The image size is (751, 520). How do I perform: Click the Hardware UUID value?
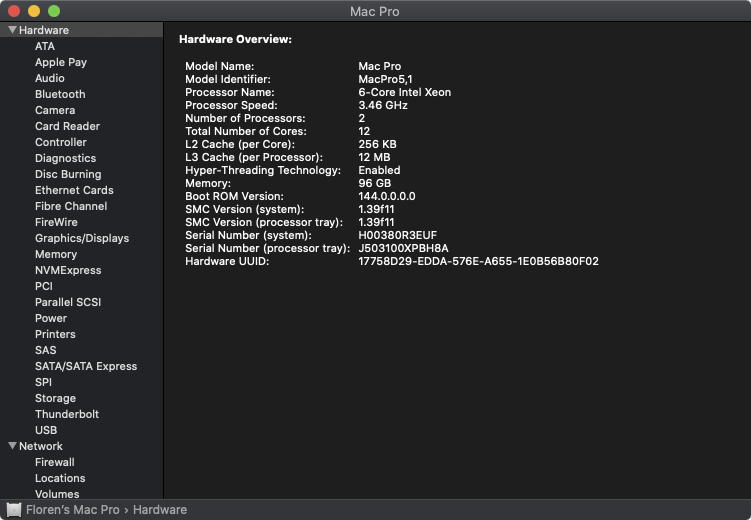click(478, 261)
